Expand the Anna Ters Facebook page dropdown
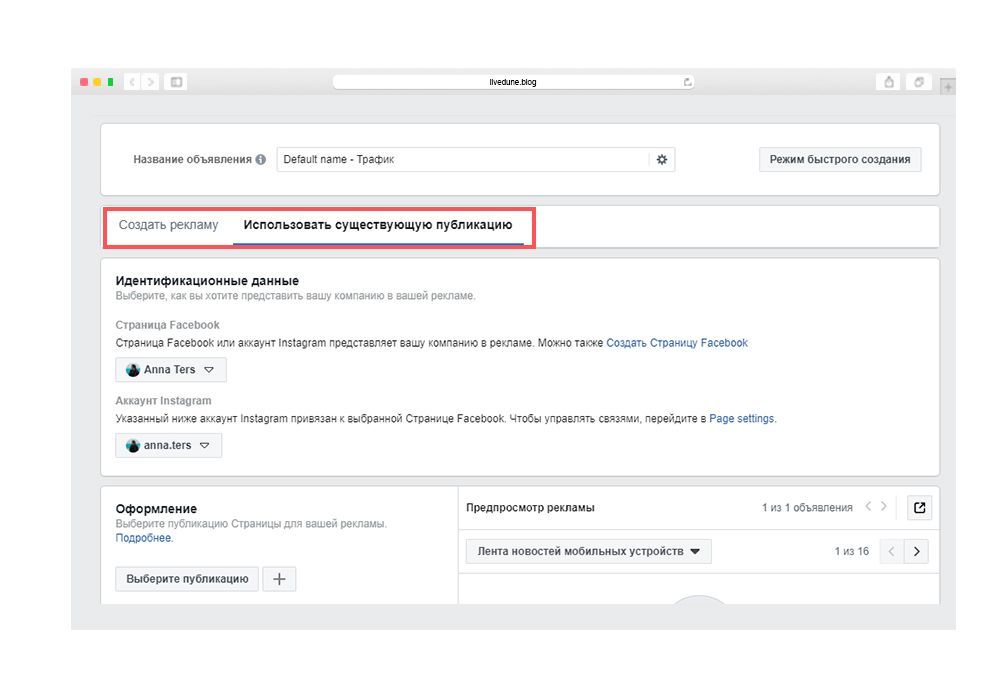The height and width of the screenshot is (700, 1000). (171, 370)
